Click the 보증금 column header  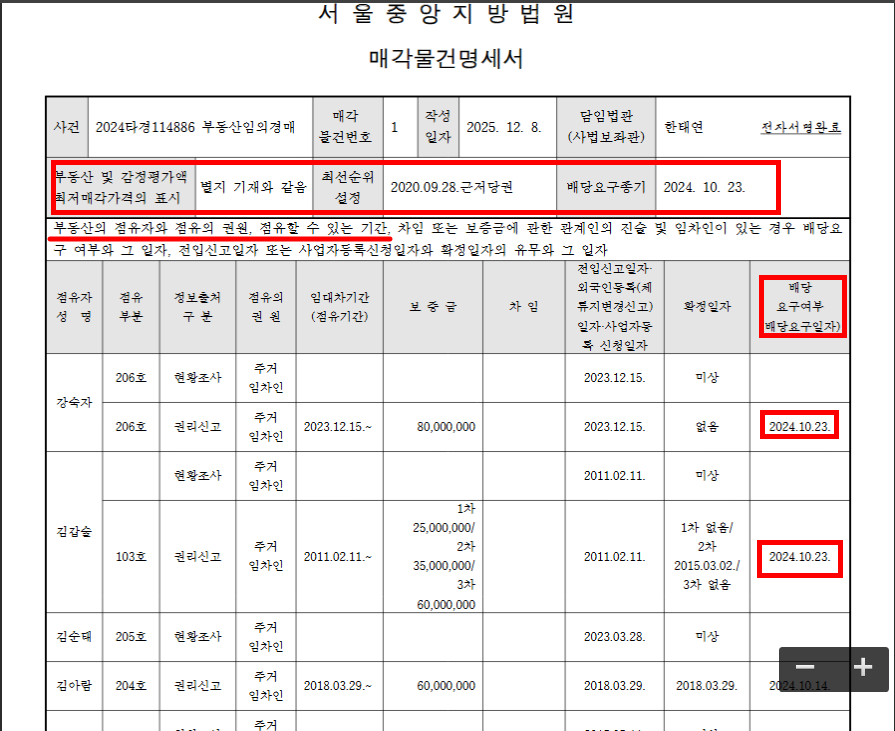pyautogui.click(x=433, y=307)
